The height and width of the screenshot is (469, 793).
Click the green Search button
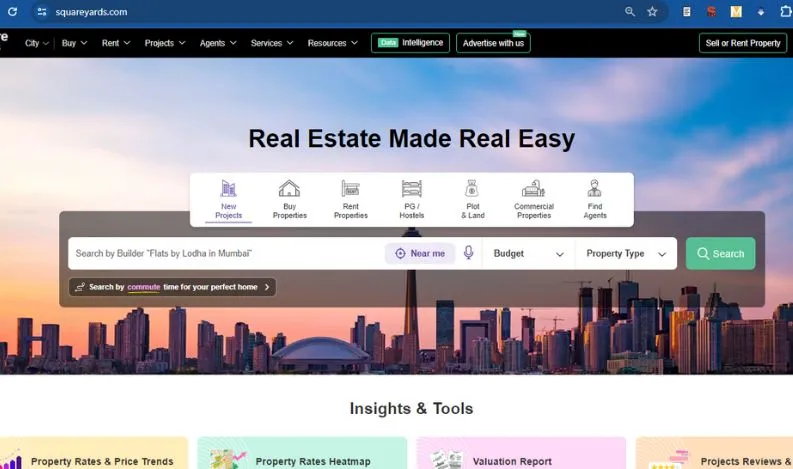tap(720, 253)
